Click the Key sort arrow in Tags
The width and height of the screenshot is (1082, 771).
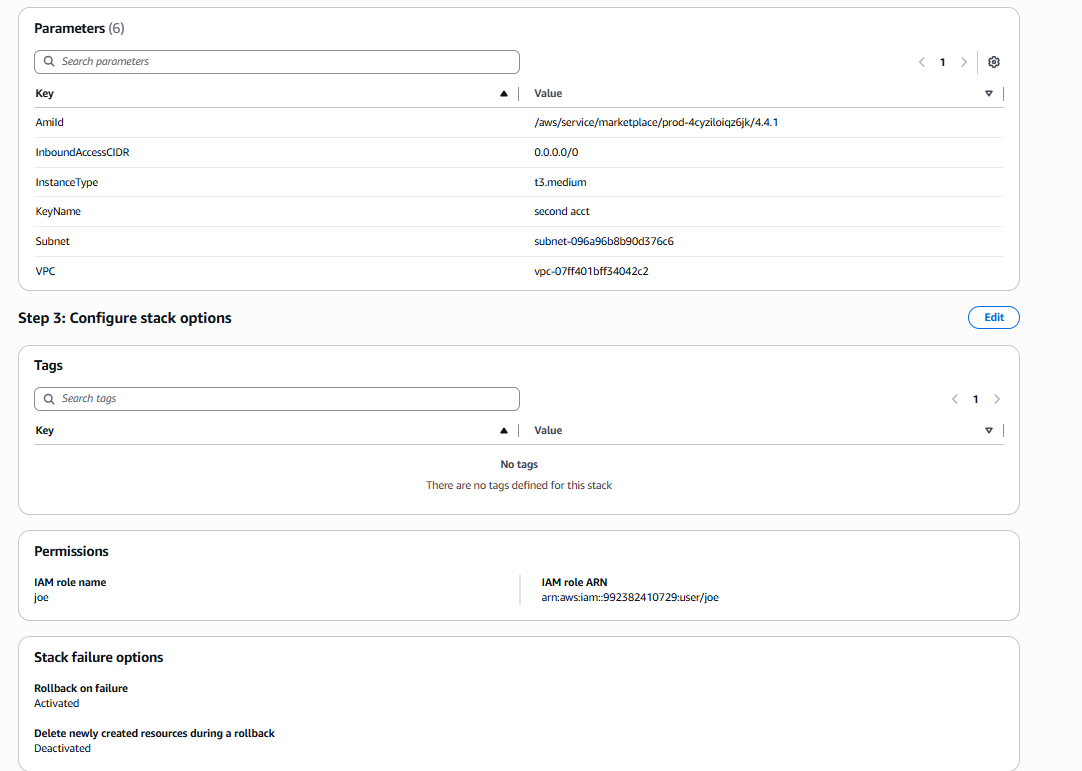504,431
